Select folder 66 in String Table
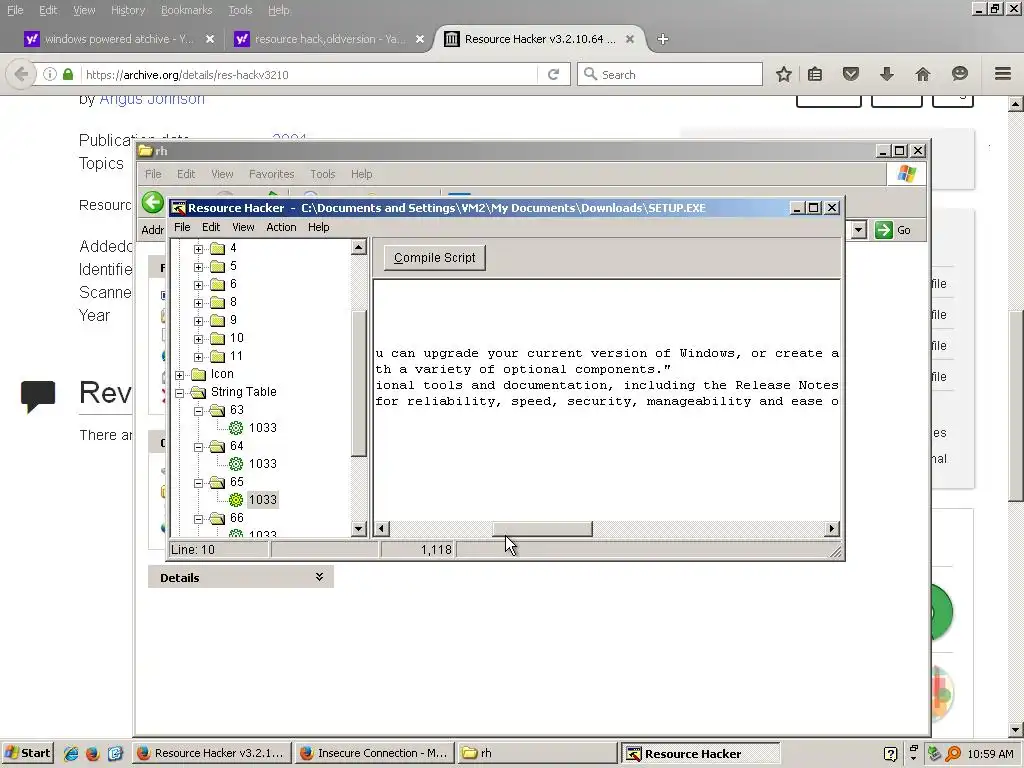The height and width of the screenshot is (768, 1024). pos(236,518)
